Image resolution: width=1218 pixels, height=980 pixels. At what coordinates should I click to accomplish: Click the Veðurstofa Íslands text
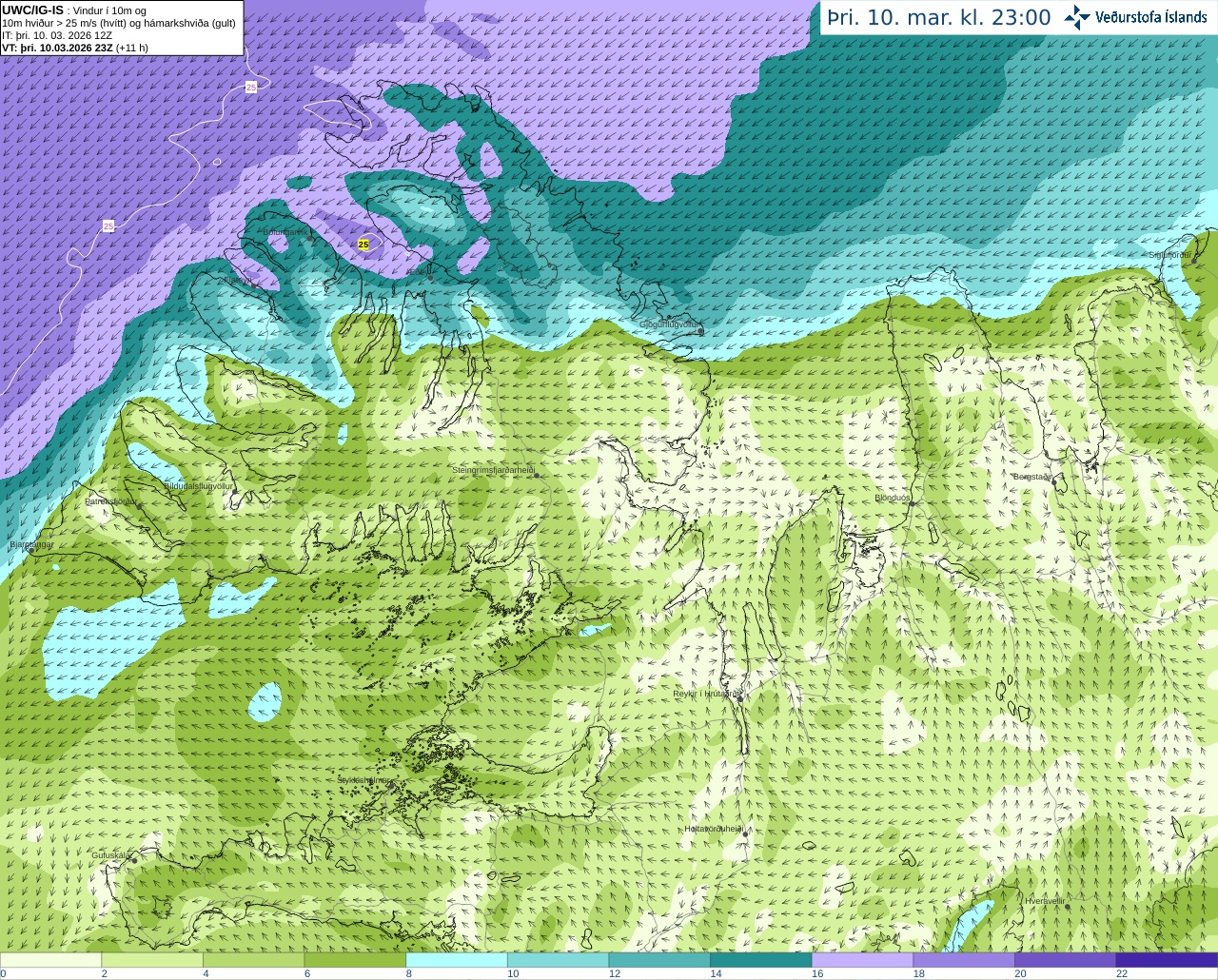(x=1150, y=17)
